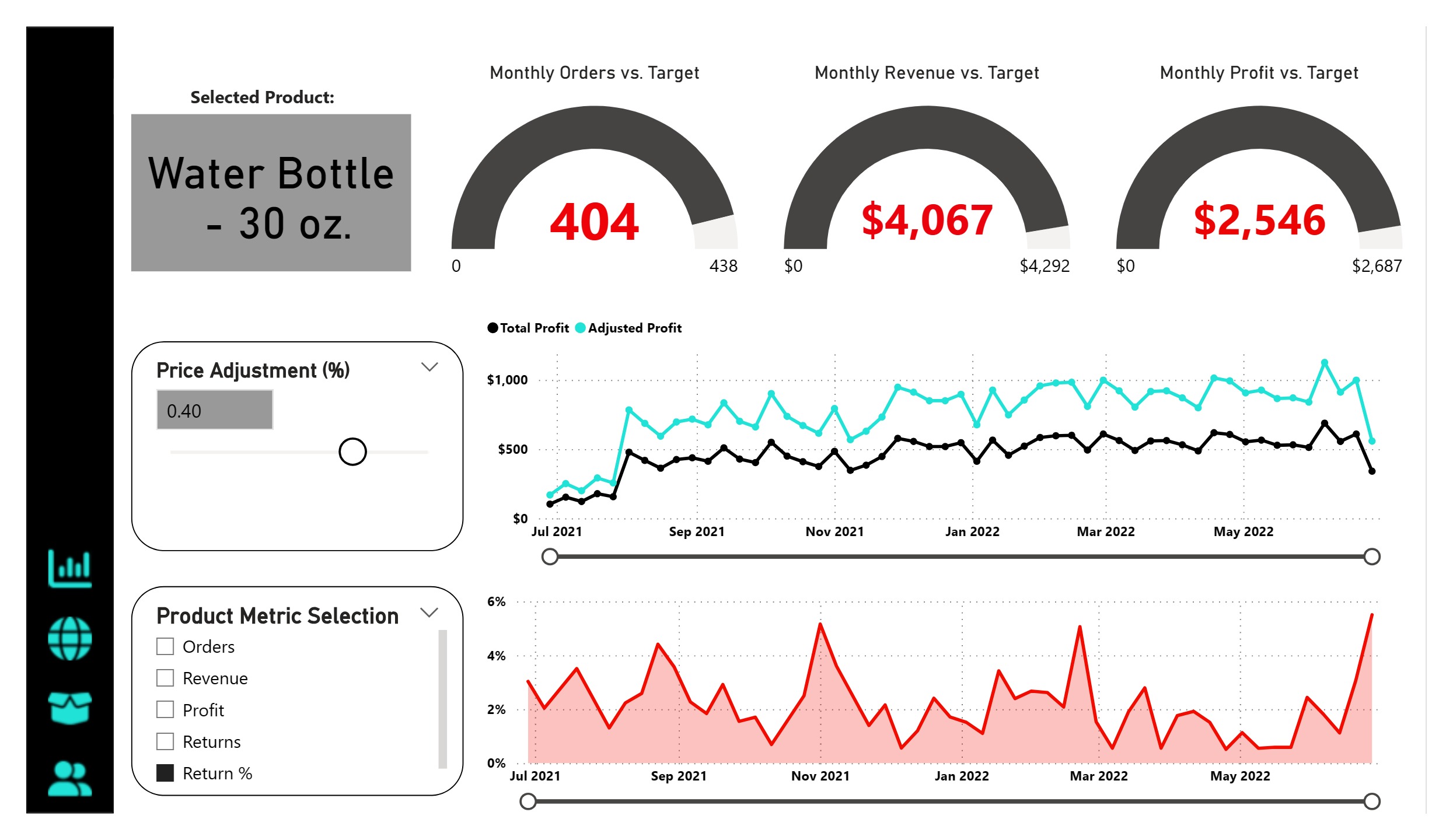Toggle the Total Profit legend series

(530, 328)
